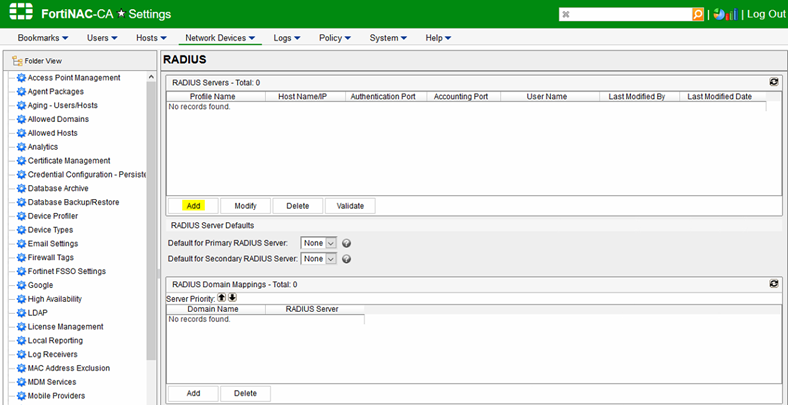The image size is (788, 405).
Task: Open the Hosts menu
Action: coord(151,38)
